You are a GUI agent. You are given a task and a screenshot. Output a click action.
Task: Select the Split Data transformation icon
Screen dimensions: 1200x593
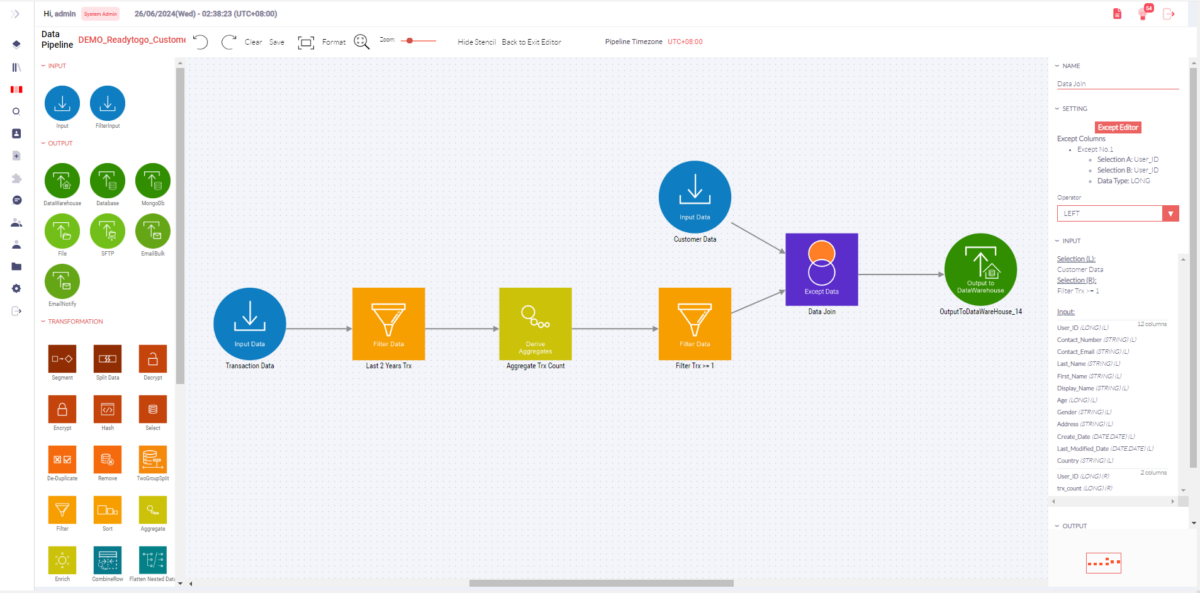(x=107, y=357)
